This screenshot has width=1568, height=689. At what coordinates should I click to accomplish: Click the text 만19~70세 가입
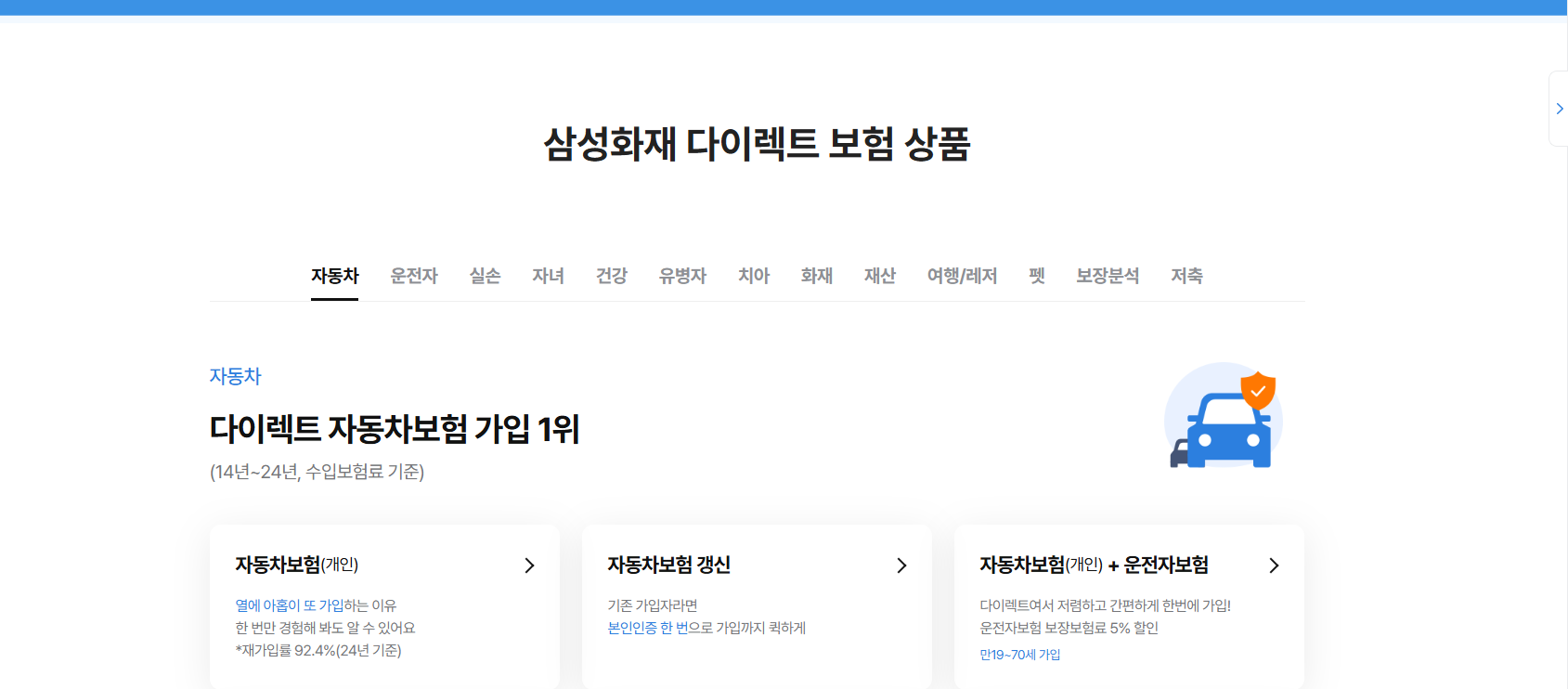click(x=1020, y=655)
